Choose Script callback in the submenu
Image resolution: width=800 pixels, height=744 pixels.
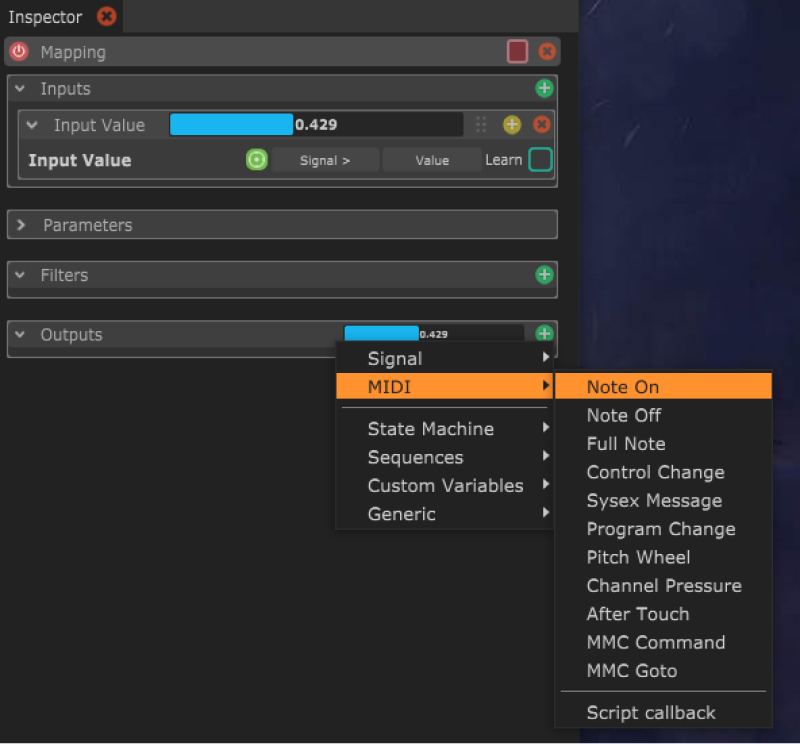(651, 713)
